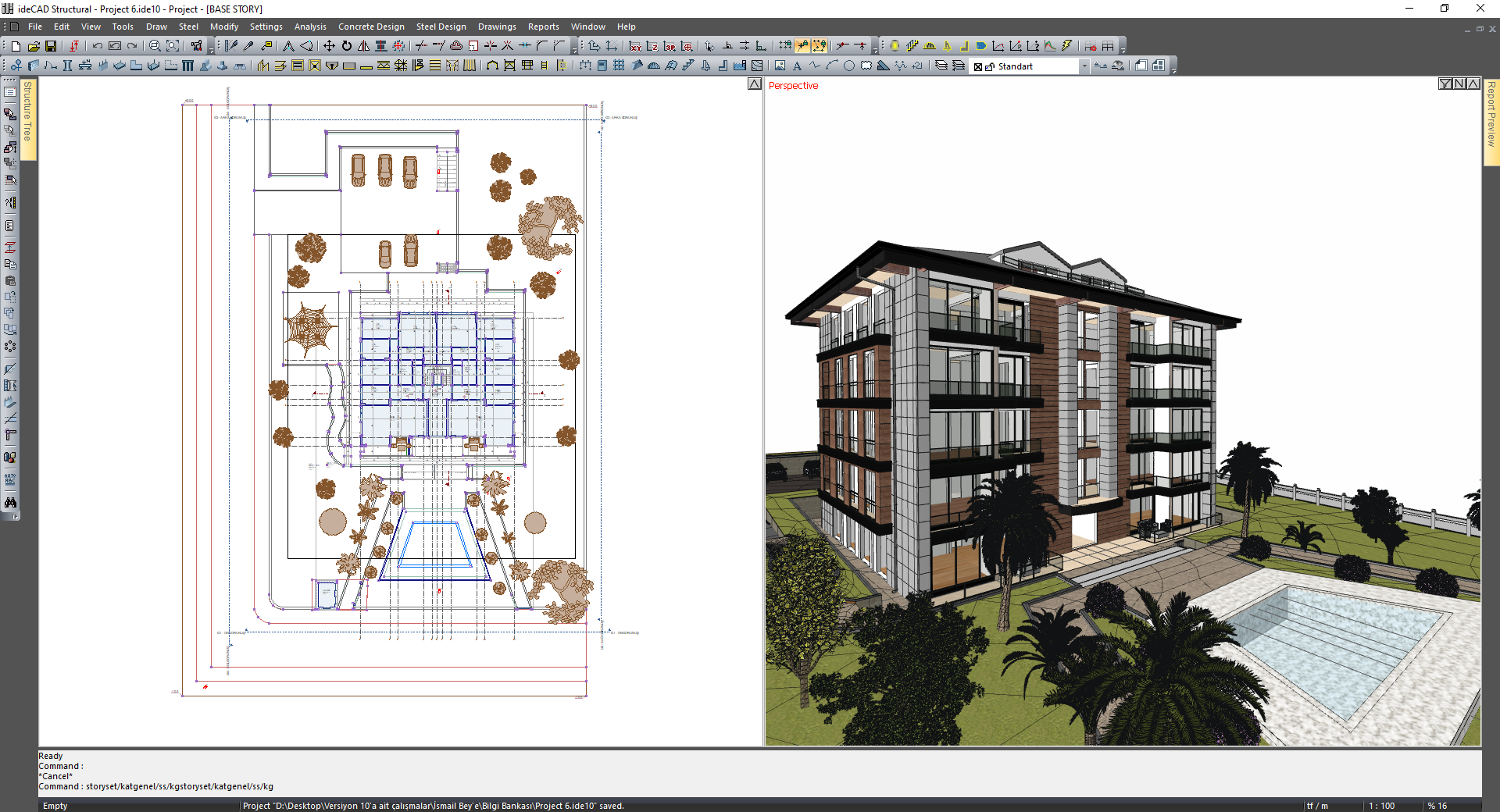Viewport: 1500px width, 812px height.
Task: Click the picture insert icon
Action: (780, 66)
